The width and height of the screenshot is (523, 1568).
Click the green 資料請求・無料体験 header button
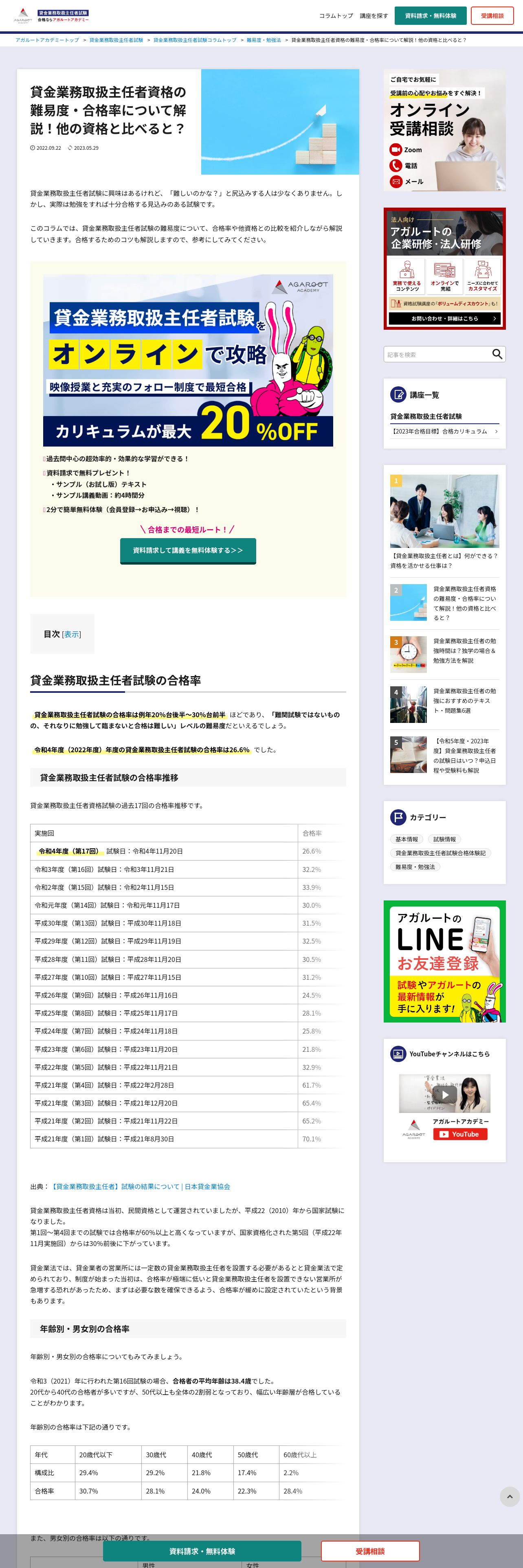tap(431, 16)
